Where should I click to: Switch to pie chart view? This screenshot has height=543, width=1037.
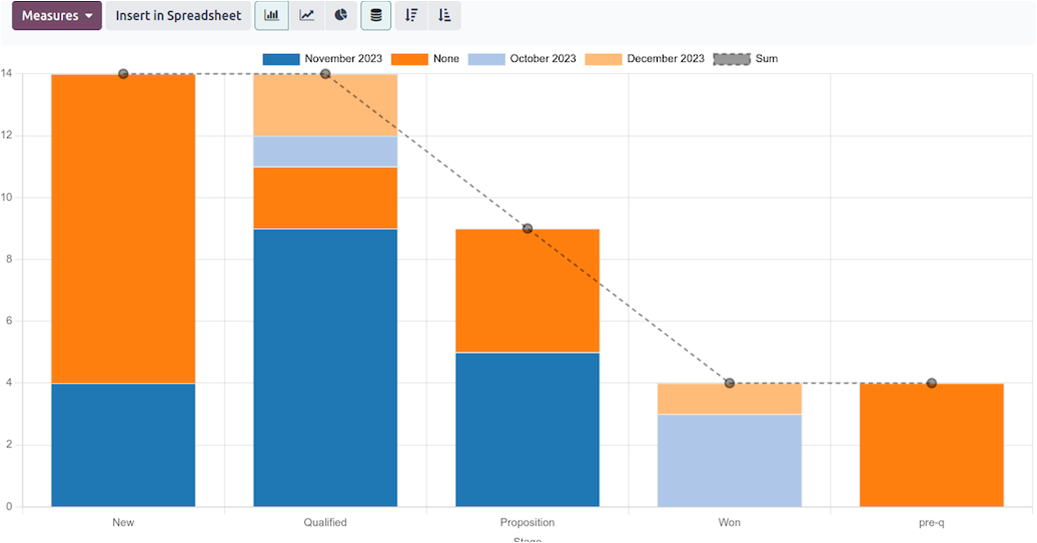point(341,16)
